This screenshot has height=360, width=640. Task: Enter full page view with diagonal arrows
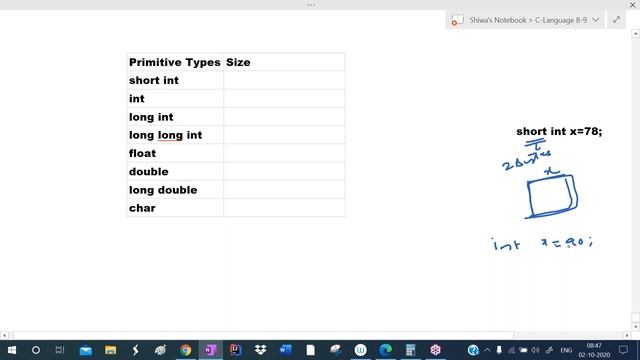(616, 20)
